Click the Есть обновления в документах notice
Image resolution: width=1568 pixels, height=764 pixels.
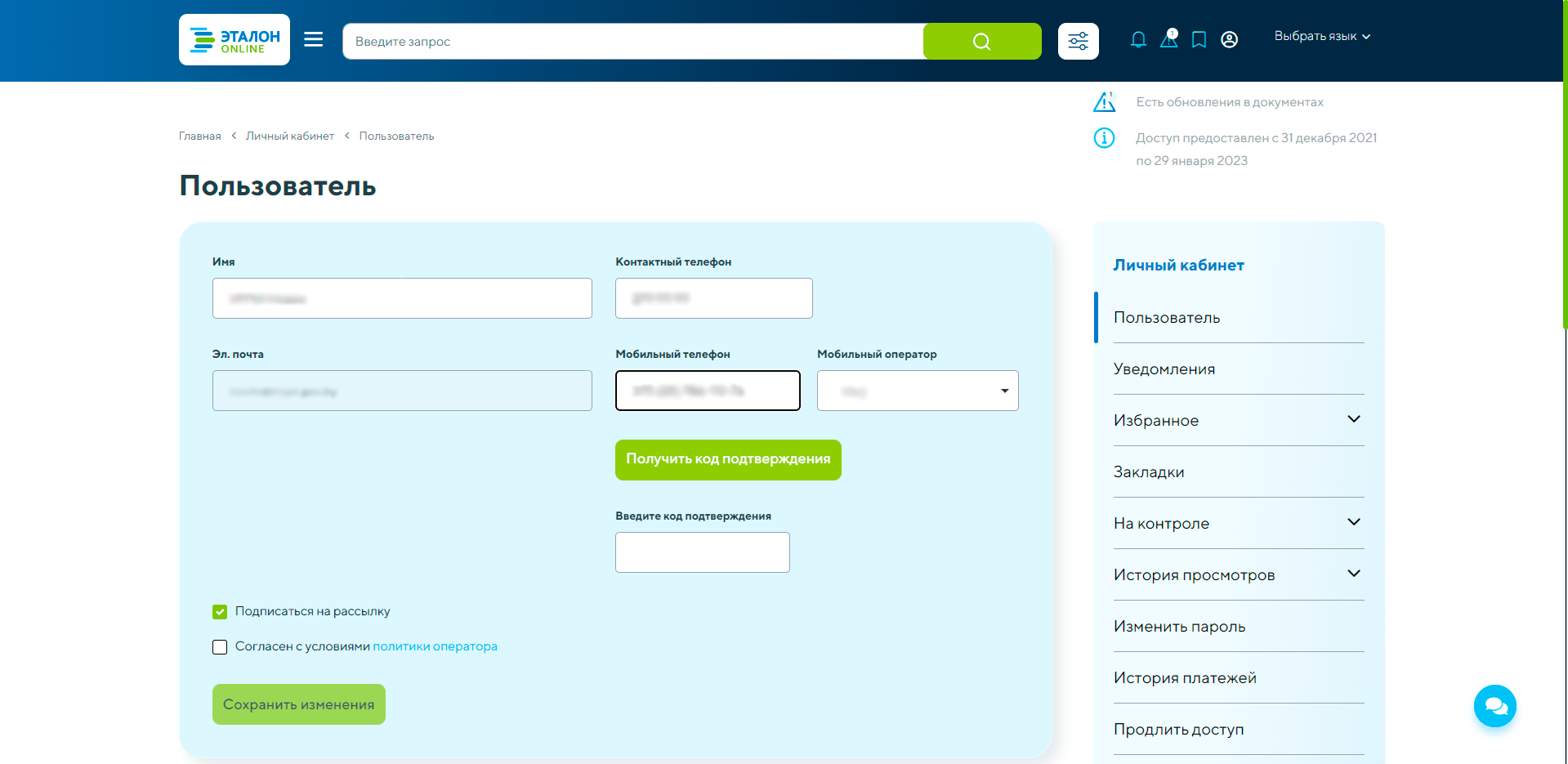point(1230,102)
